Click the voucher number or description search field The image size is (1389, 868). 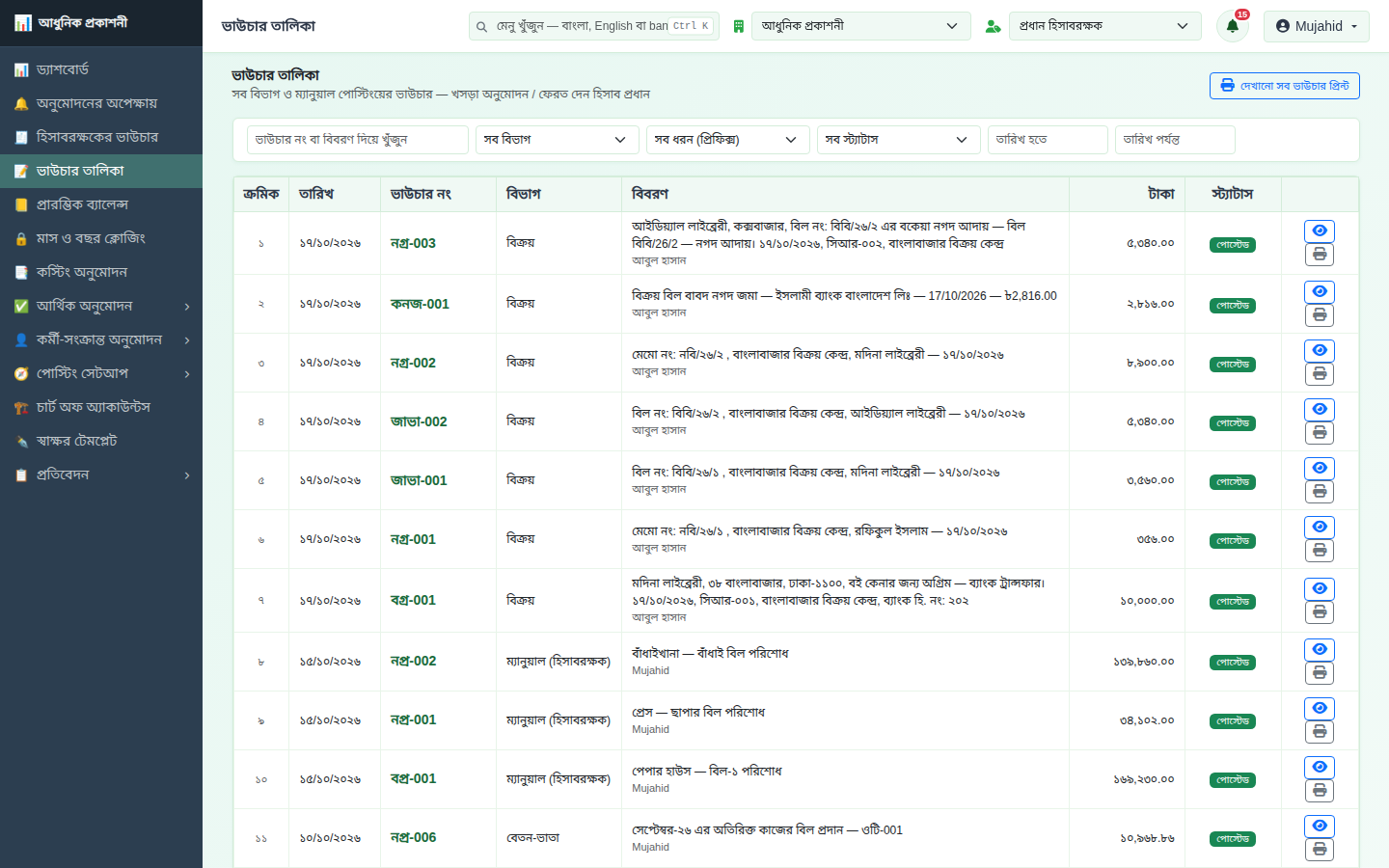[x=357, y=140]
